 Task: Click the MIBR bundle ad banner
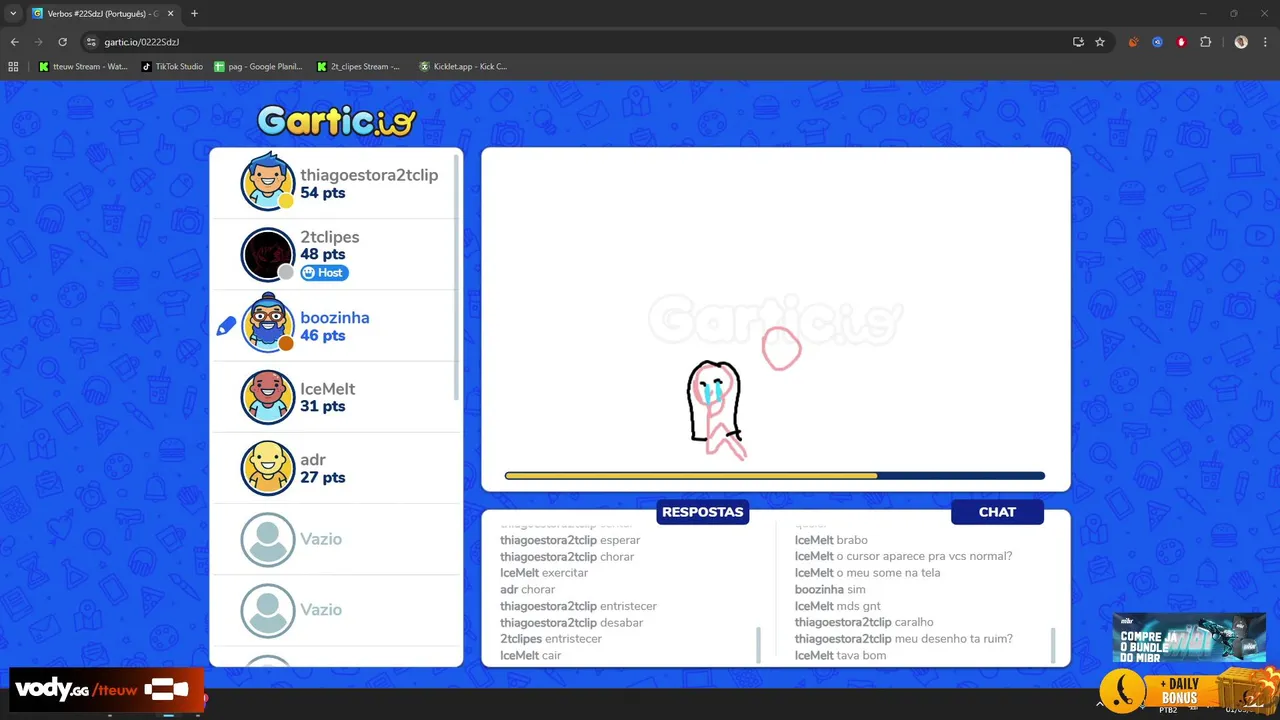pos(1189,638)
